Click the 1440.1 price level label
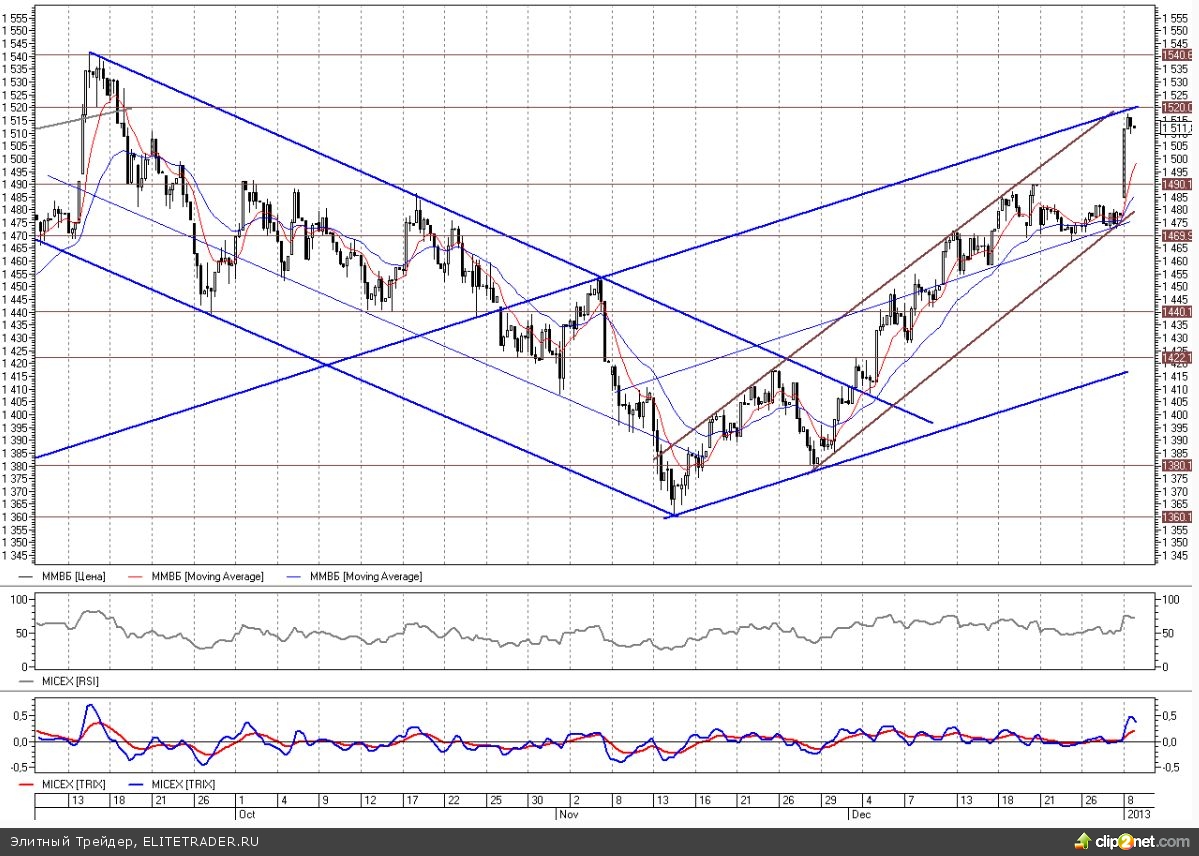1199x856 pixels. pos(1175,313)
